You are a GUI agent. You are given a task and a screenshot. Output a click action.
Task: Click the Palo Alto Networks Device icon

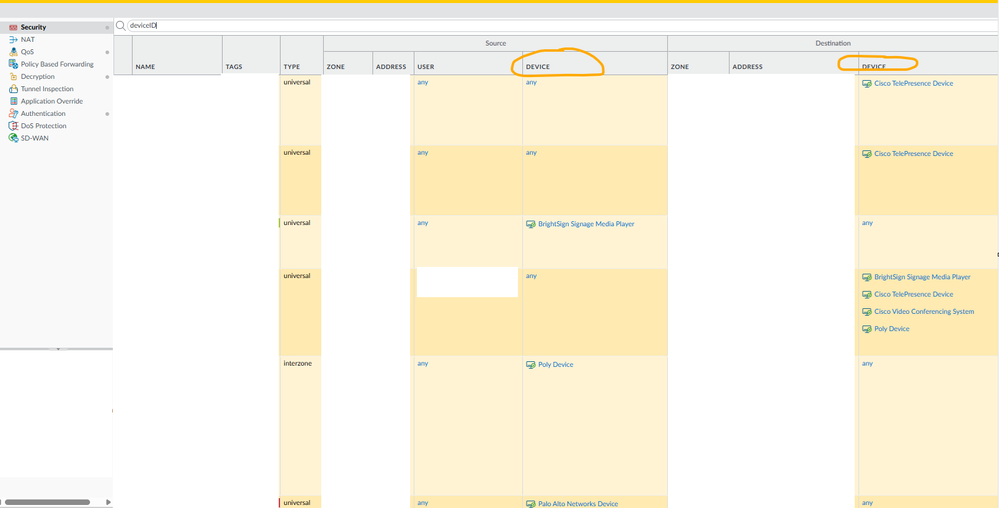[x=530, y=504]
